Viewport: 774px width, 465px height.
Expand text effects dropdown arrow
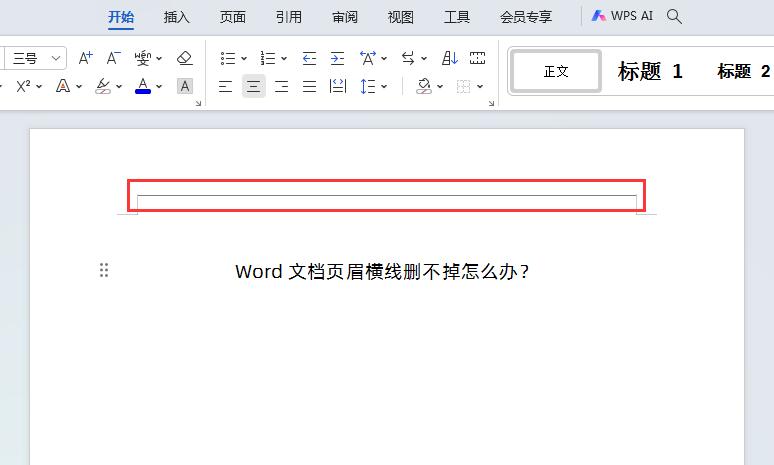(x=79, y=87)
